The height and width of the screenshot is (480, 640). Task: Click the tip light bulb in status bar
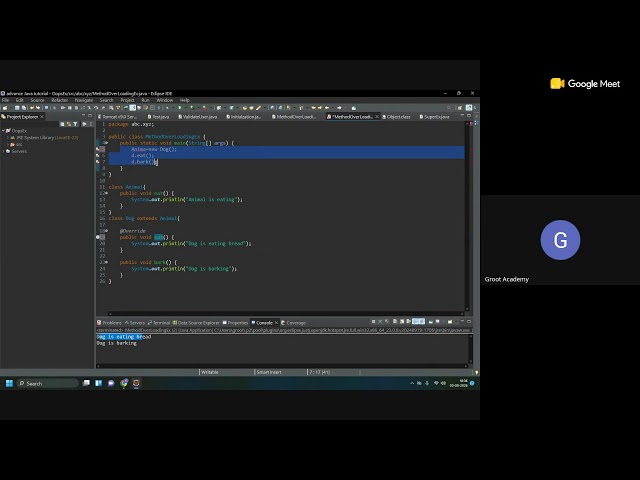[476, 372]
